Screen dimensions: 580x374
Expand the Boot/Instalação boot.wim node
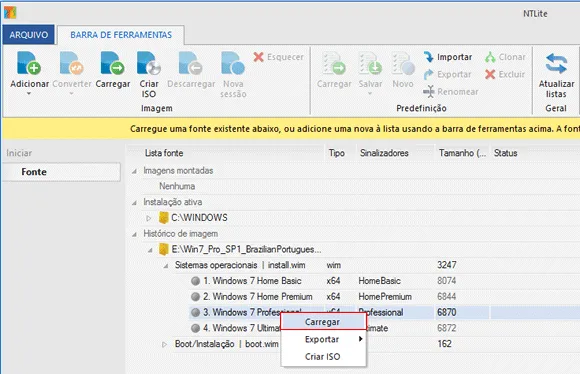pyautogui.click(x=165, y=344)
